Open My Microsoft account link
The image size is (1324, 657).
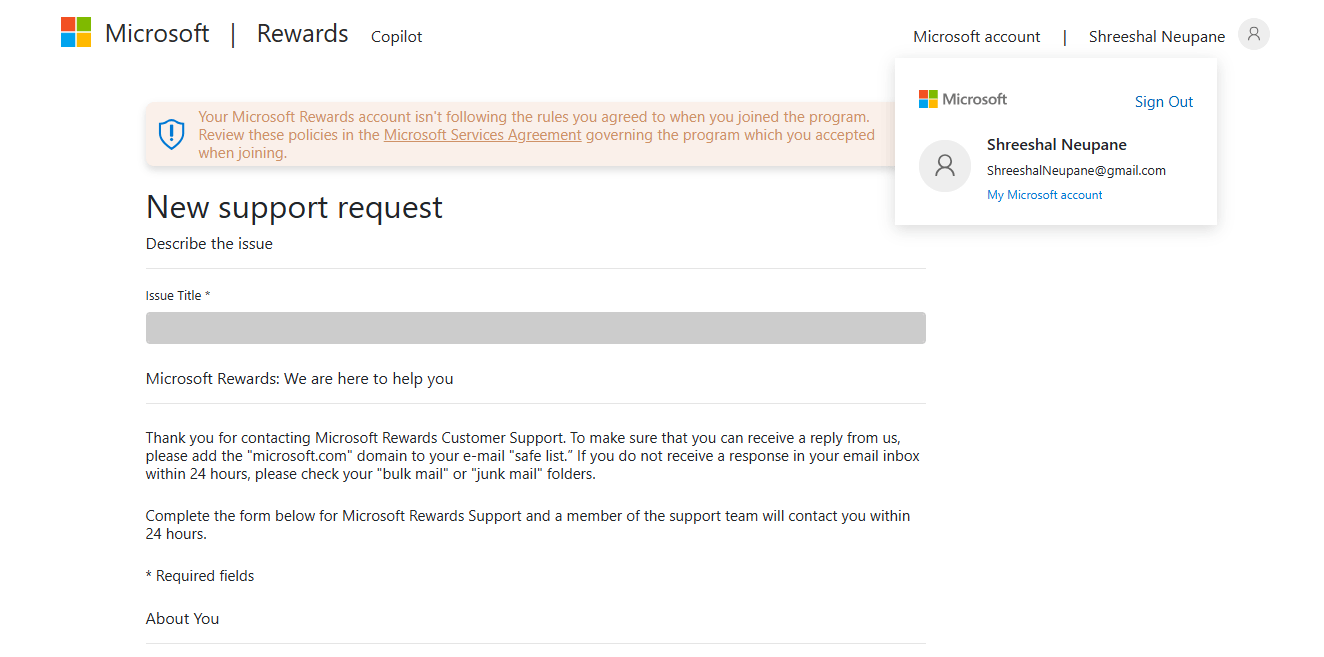tap(1045, 195)
